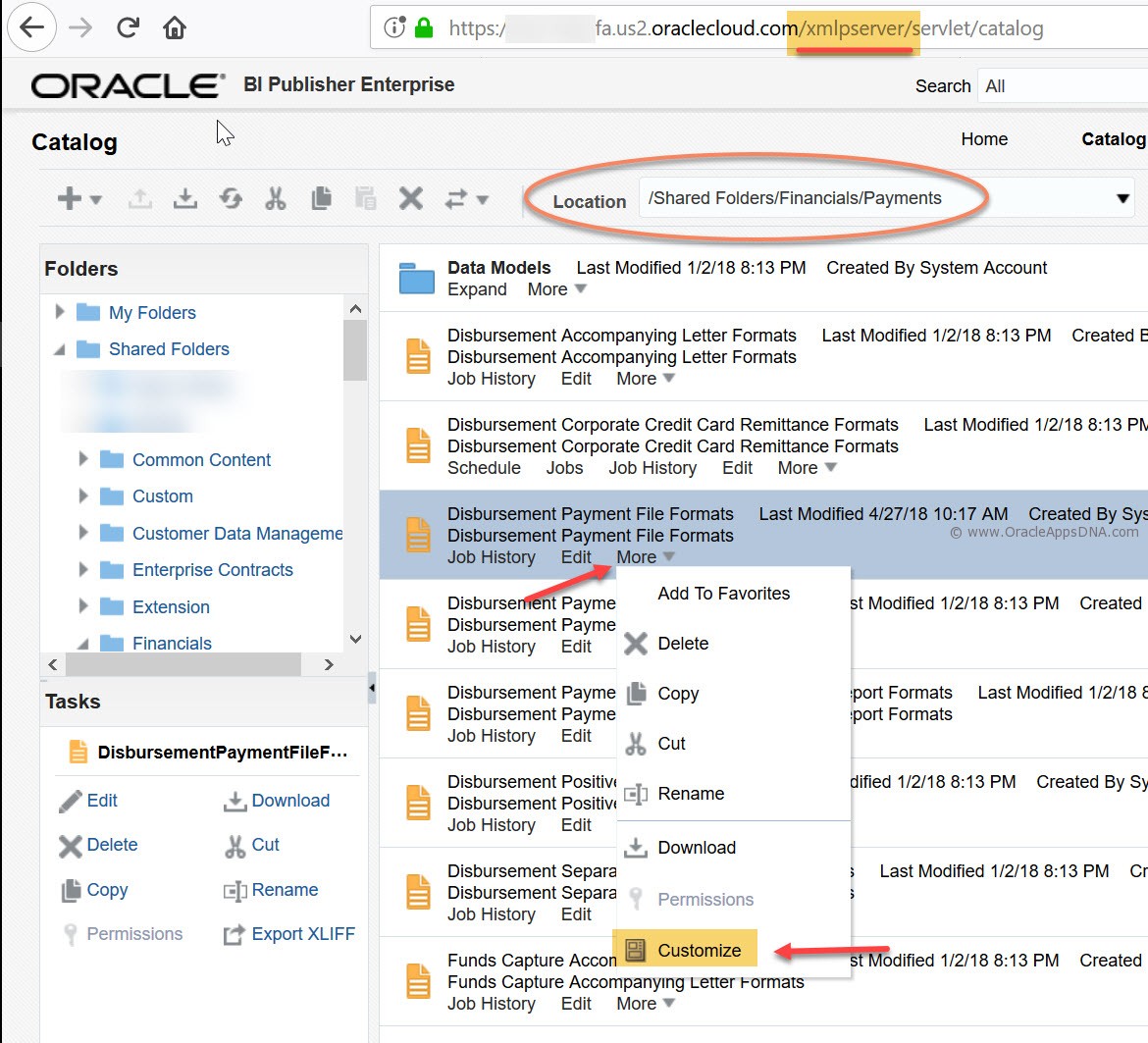Reload the page with the refresh icon

point(129,27)
